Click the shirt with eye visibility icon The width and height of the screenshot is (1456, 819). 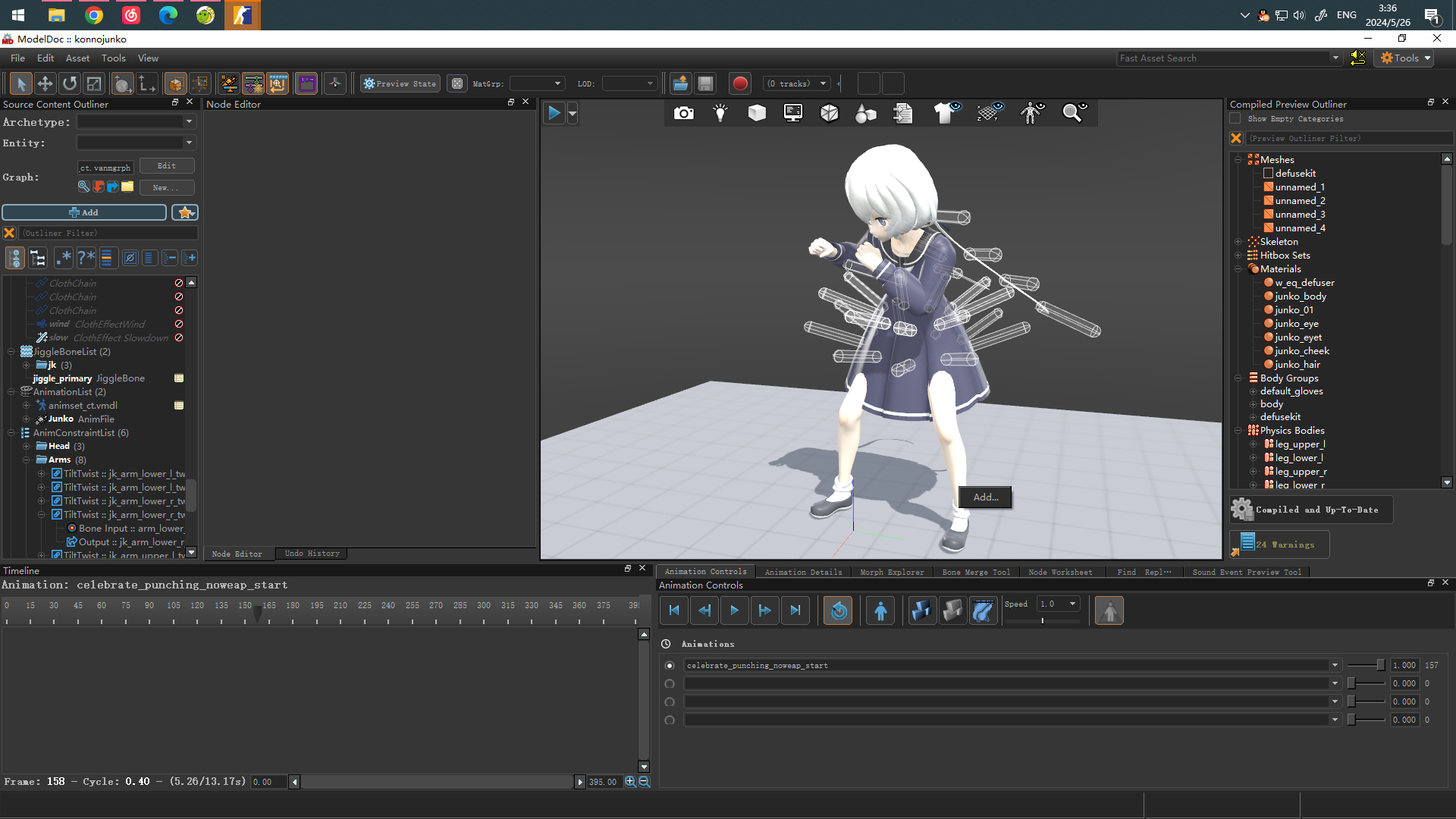click(946, 113)
